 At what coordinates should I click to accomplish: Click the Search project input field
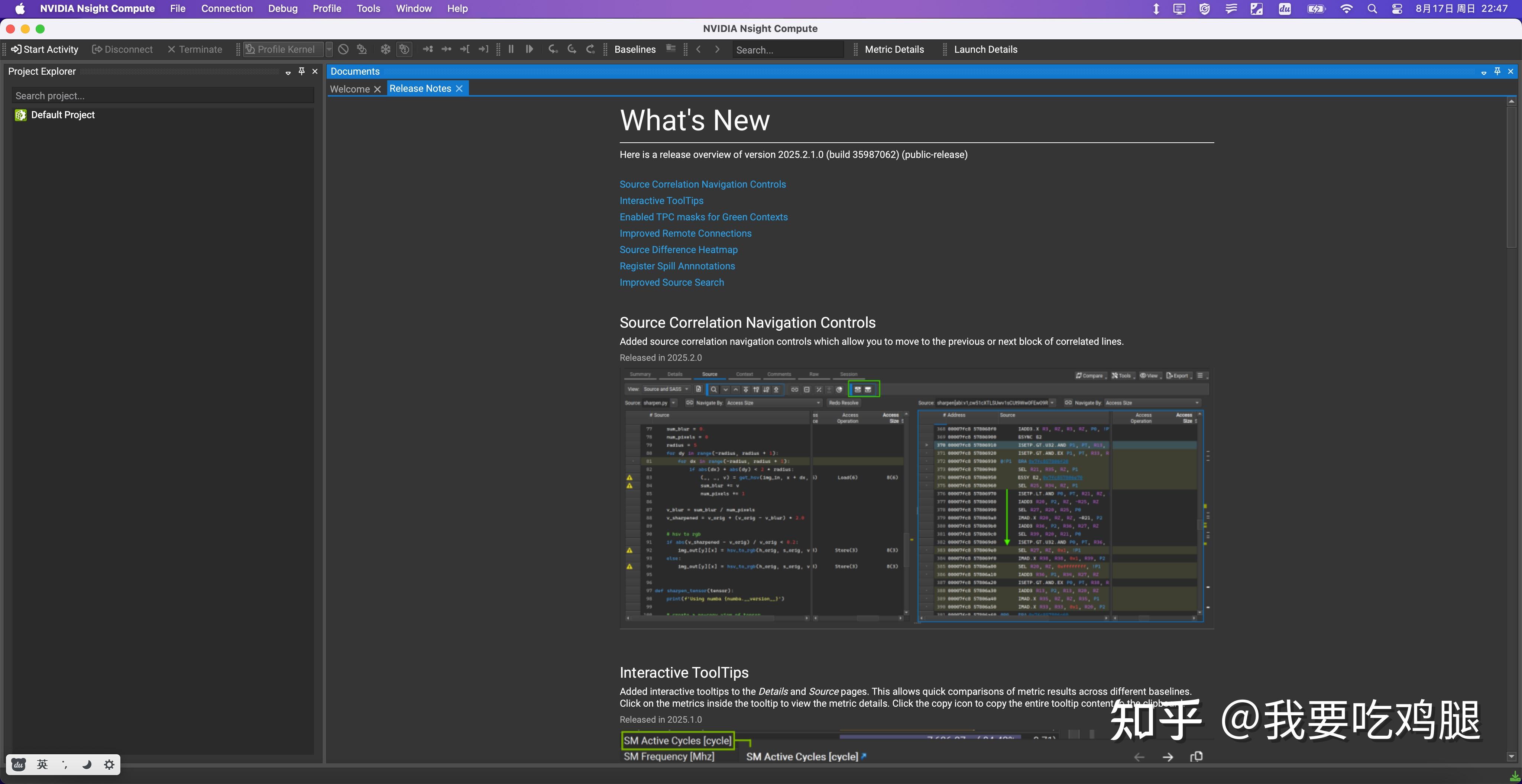(x=162, y=96)
